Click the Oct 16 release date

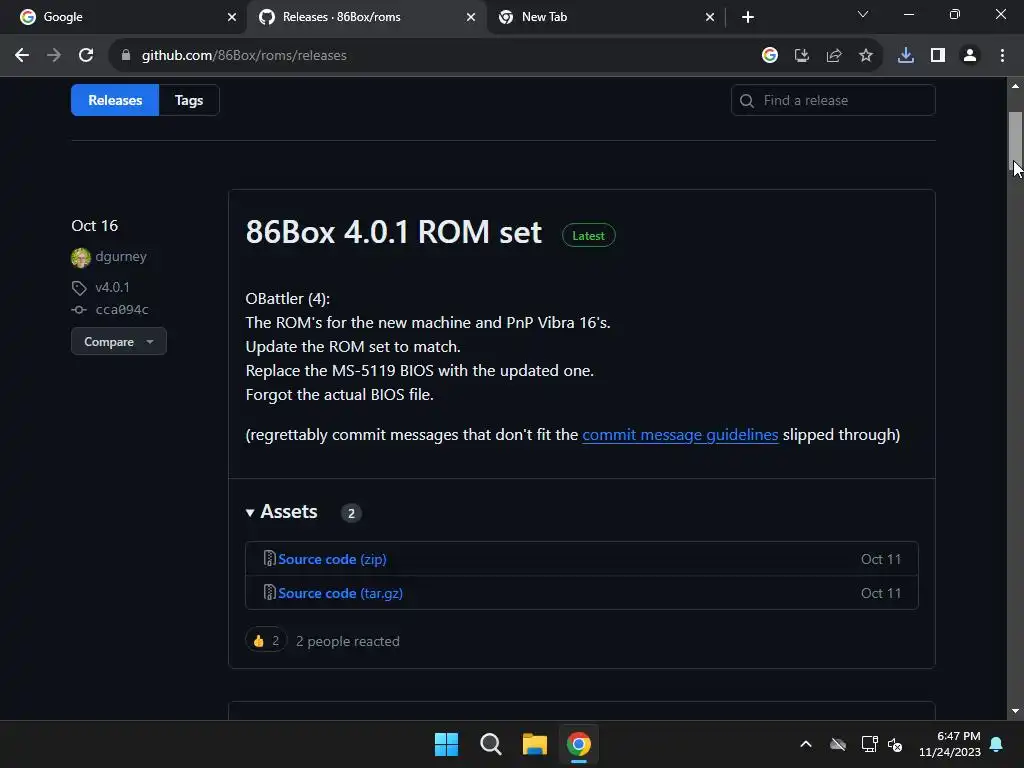[x=95, y=226]
